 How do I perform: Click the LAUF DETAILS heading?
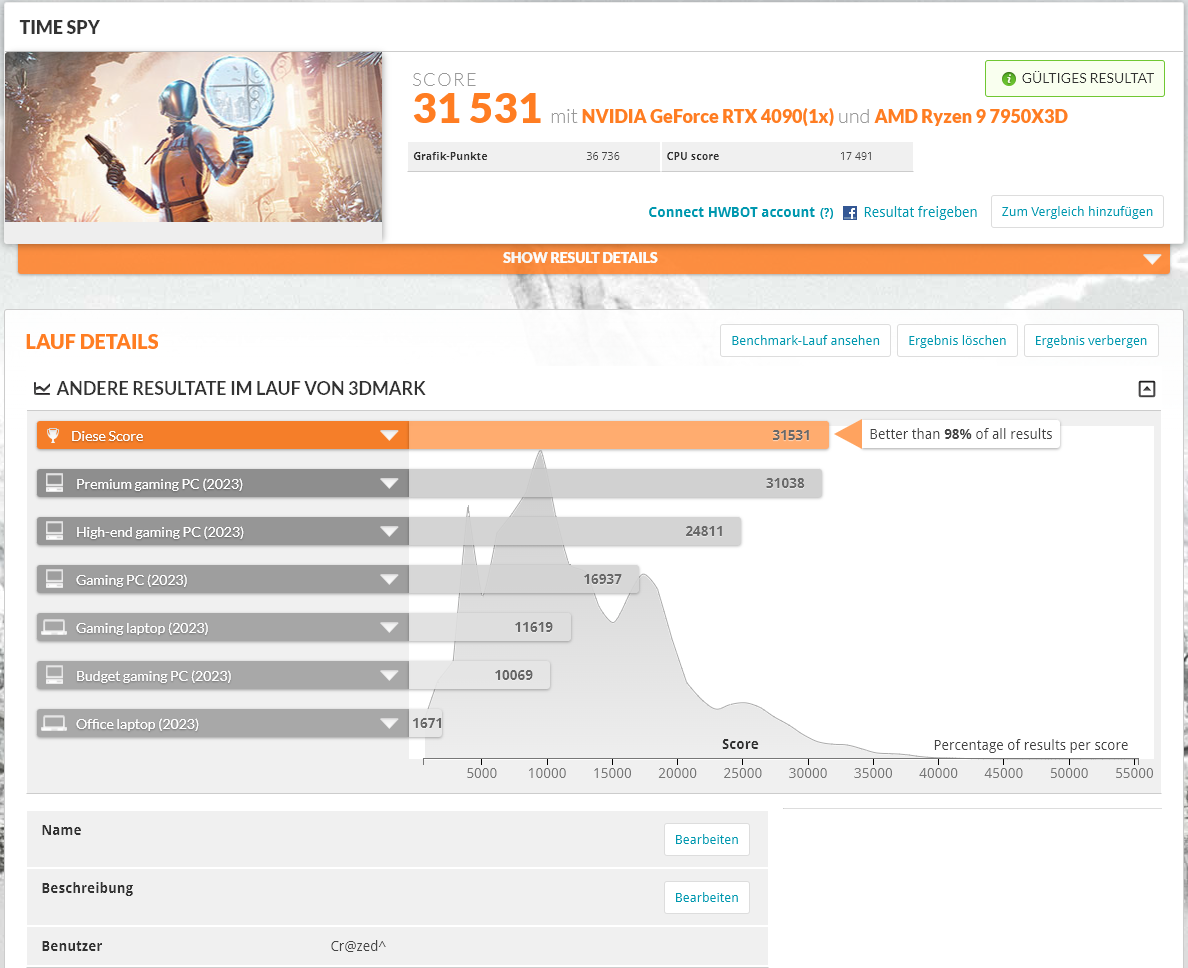[x=92, y=342]
